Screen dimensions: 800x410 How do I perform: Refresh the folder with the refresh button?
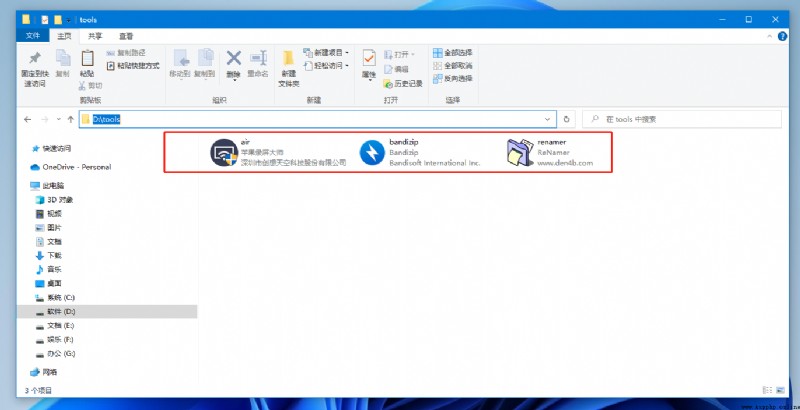(x=566, y=119)
